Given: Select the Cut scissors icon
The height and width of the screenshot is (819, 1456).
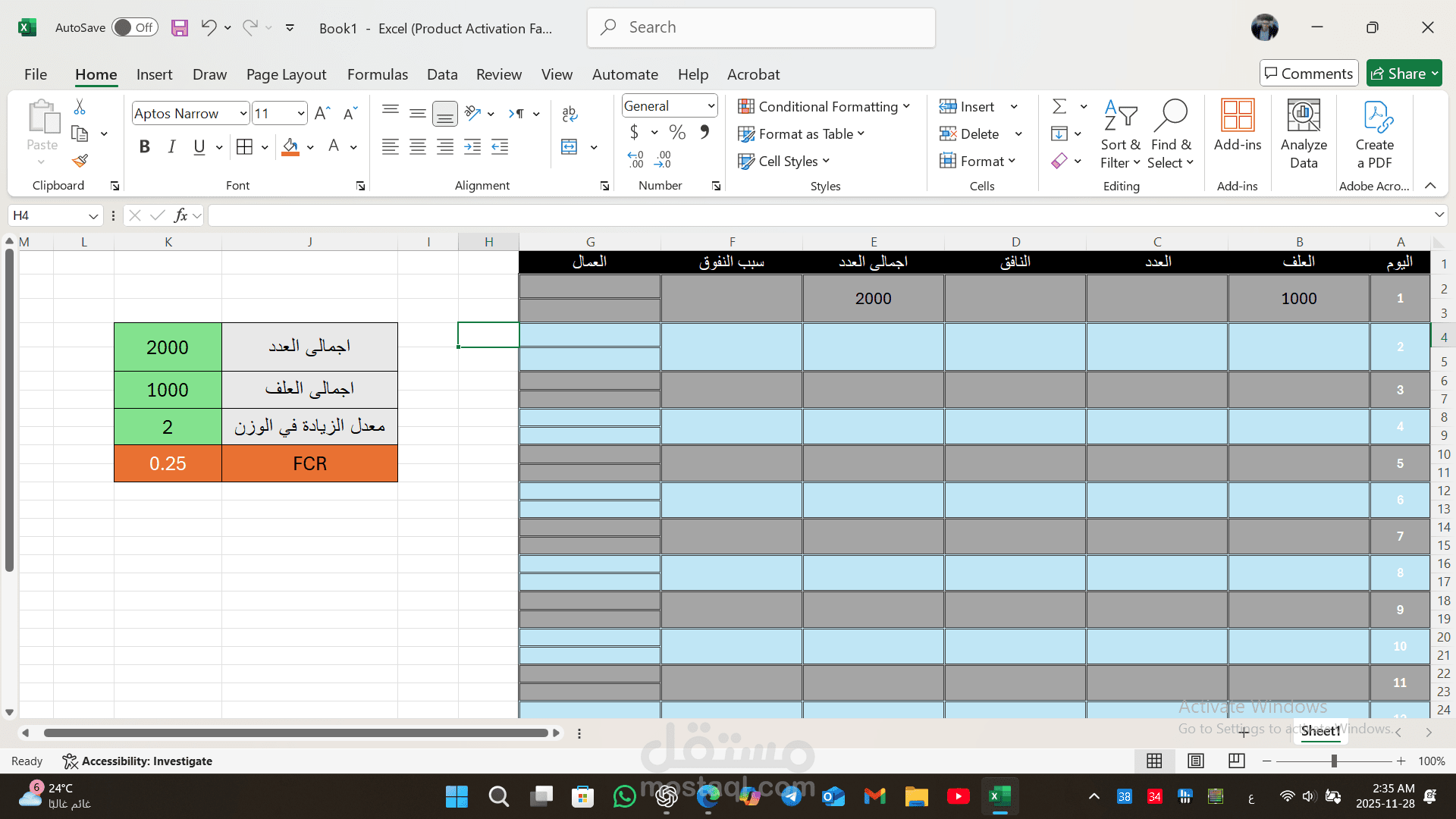Looking at the screenshot, I should pos(80,107).
